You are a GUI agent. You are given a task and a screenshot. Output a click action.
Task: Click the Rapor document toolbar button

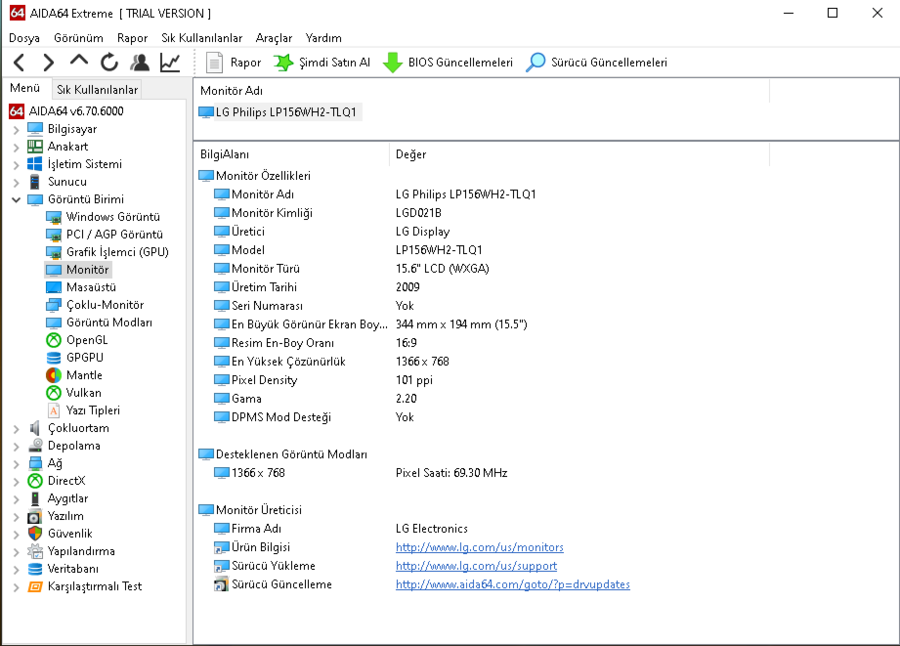[233, 62]
